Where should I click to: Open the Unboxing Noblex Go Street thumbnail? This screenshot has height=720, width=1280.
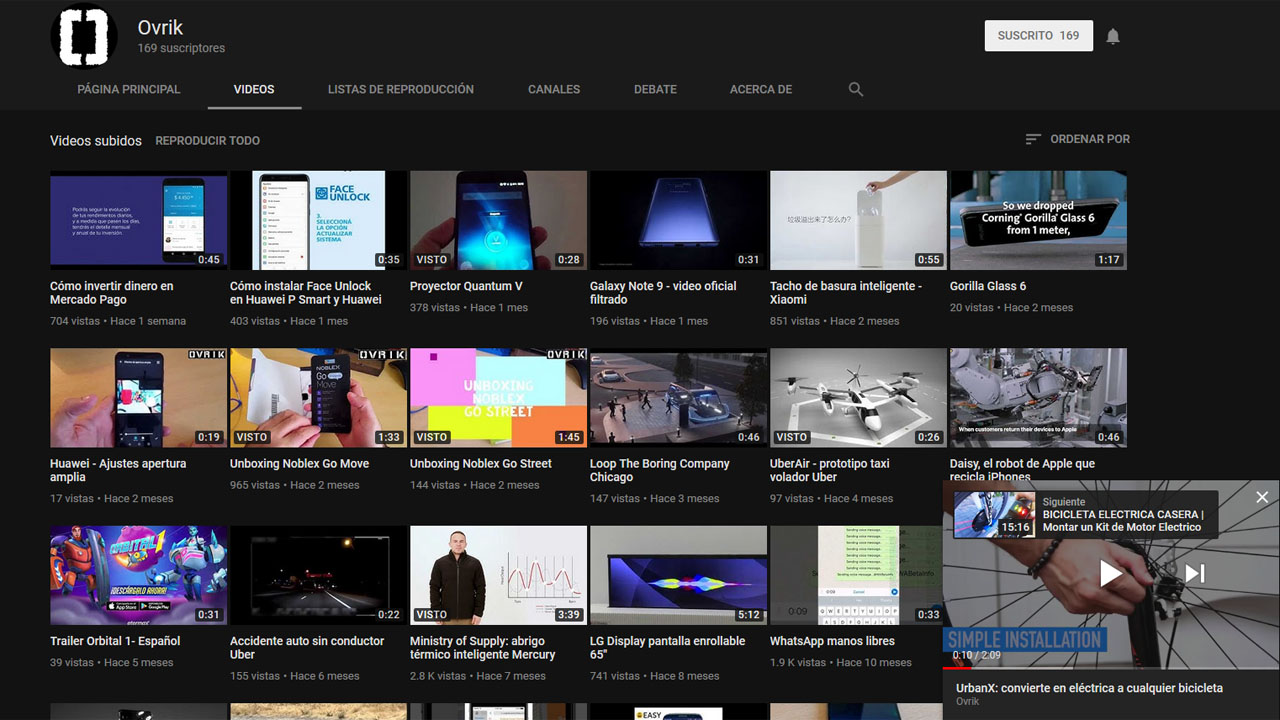(498, 398)
